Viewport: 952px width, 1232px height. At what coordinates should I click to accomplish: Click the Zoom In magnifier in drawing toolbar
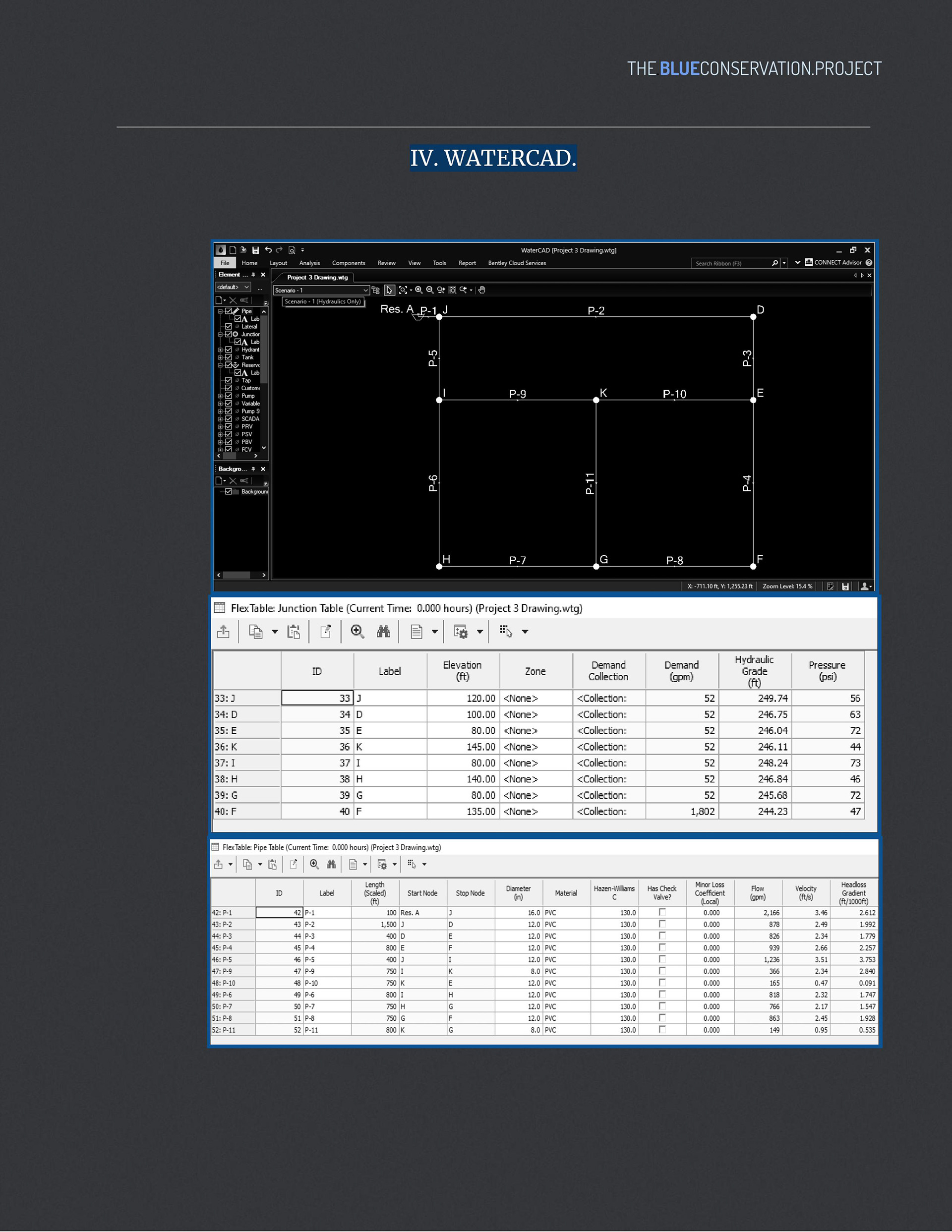pyautogui.click(x=418, y=290)
